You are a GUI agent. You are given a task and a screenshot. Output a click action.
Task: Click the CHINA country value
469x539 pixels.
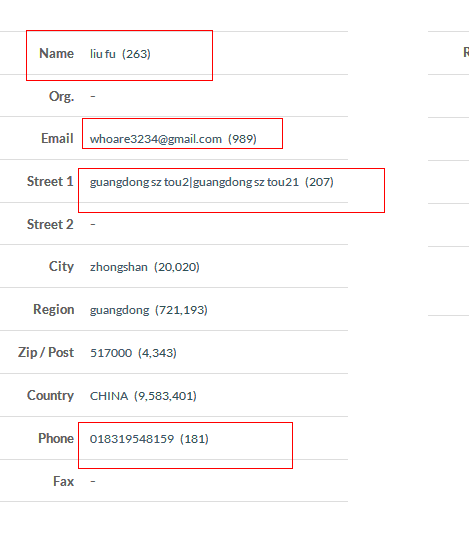109,396
